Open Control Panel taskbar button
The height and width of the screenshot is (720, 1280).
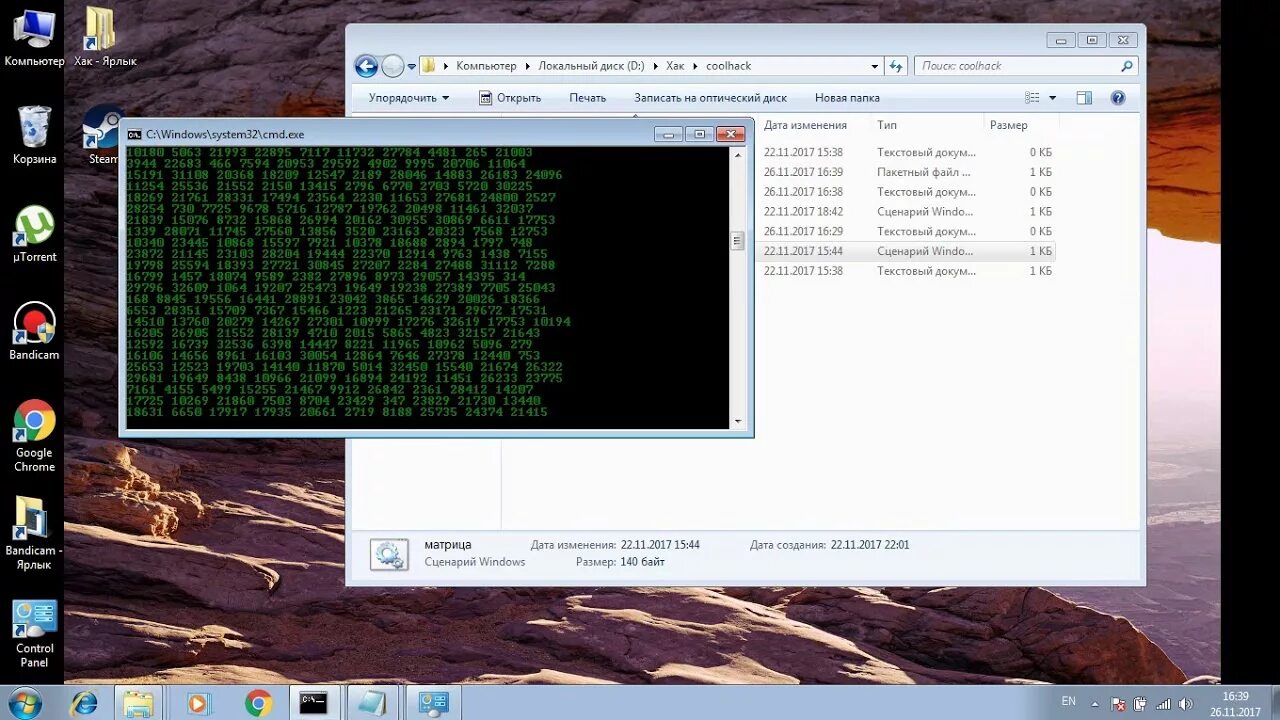(433, 703)
